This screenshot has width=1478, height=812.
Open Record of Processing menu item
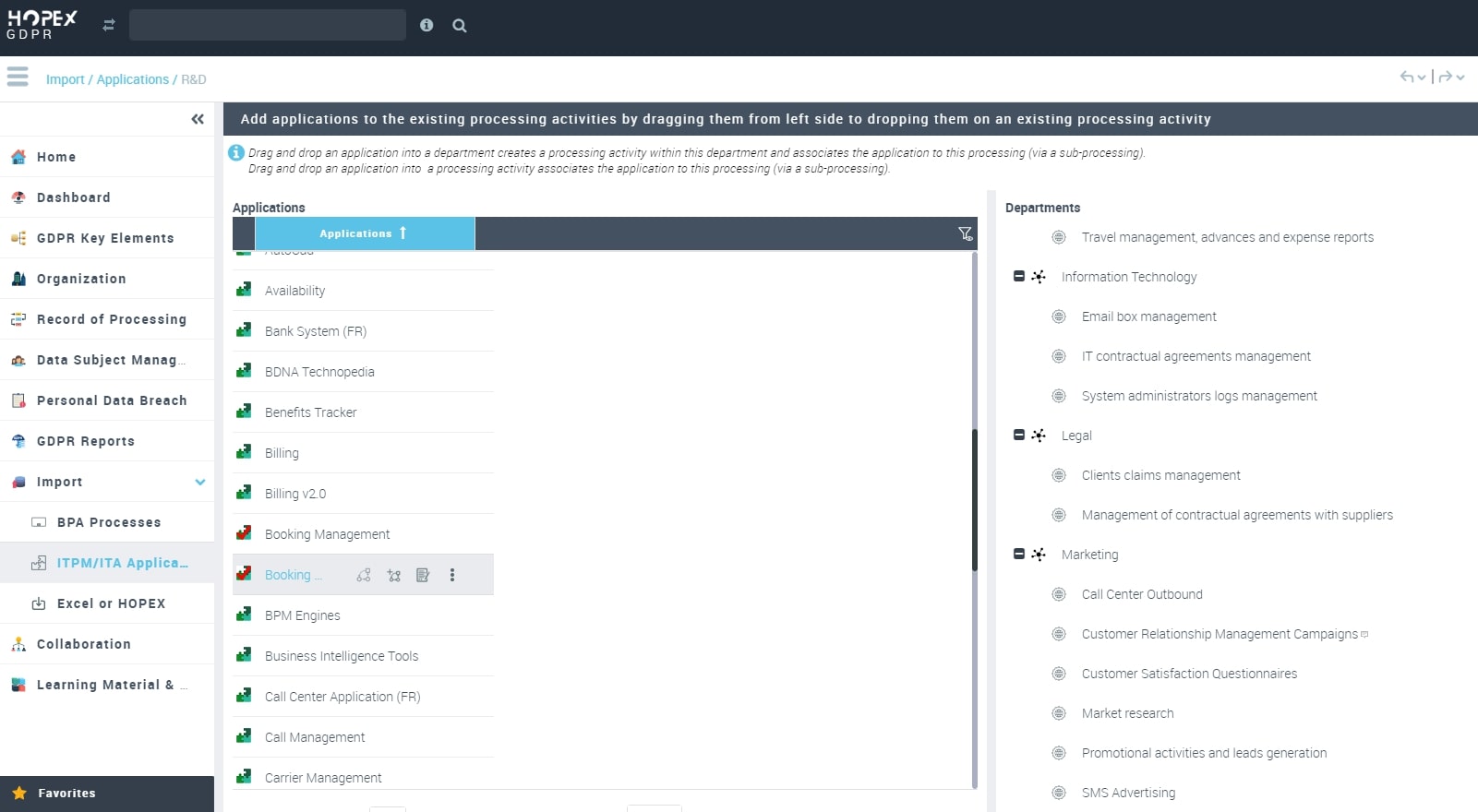point(111,319)
